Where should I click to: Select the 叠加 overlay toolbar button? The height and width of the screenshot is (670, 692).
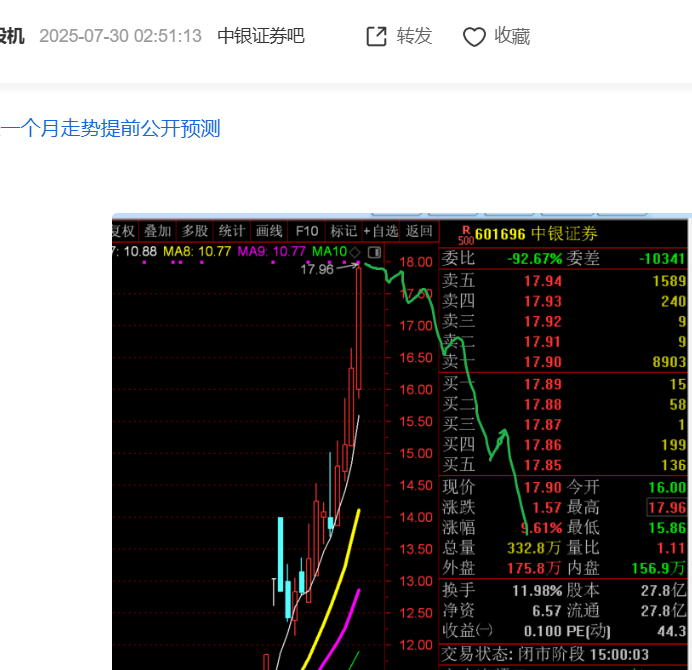[x=158, y=231]
